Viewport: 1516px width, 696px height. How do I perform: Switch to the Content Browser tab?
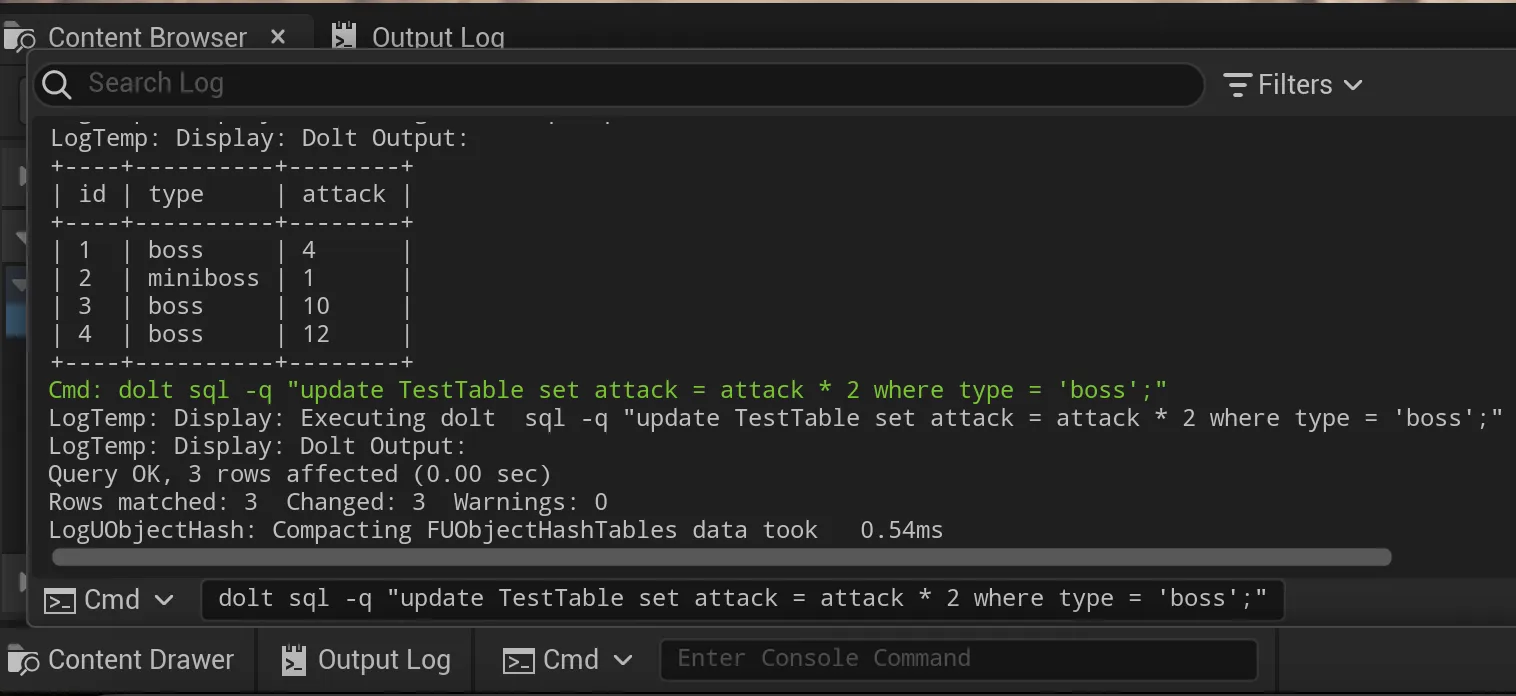pyautogui.click(x=147, y=38)
